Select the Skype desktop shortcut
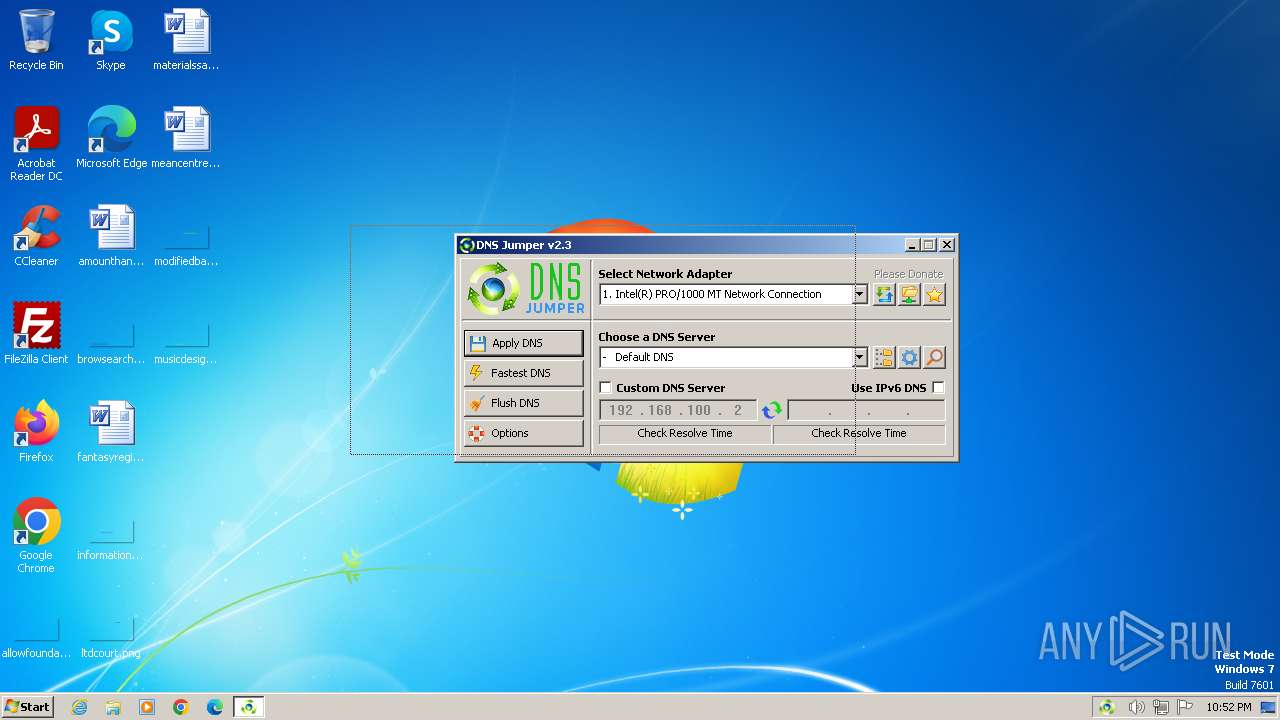1280x720 pixels. coord(110,41)
